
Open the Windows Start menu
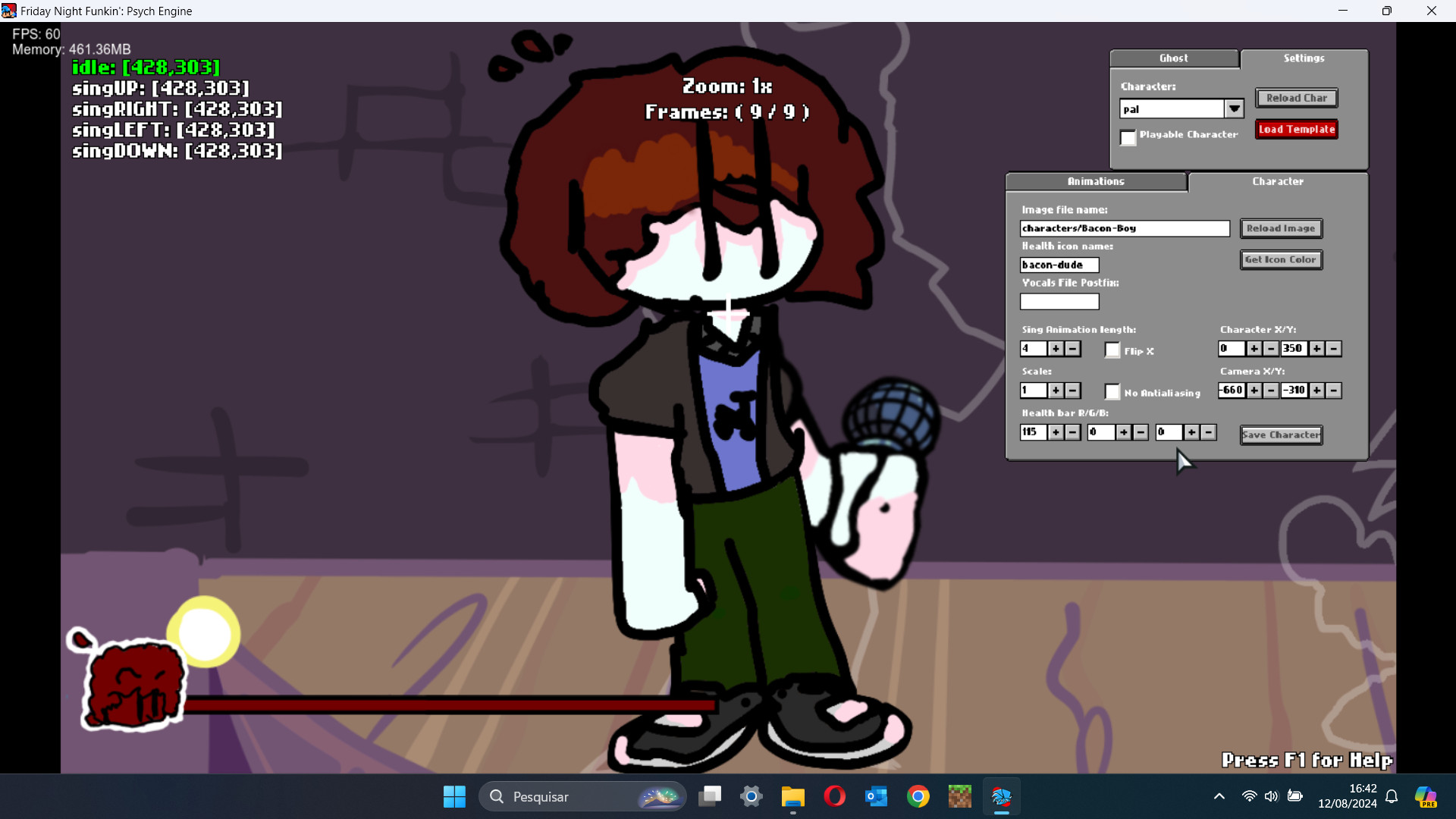coord(454,797)
